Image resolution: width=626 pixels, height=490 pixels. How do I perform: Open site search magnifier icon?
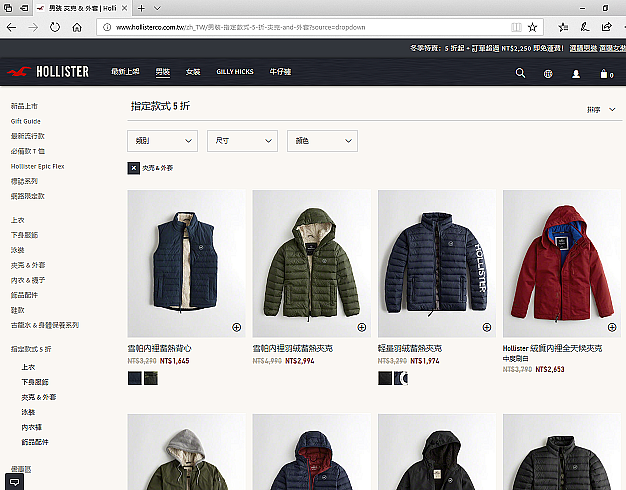[x=520, y=73]
